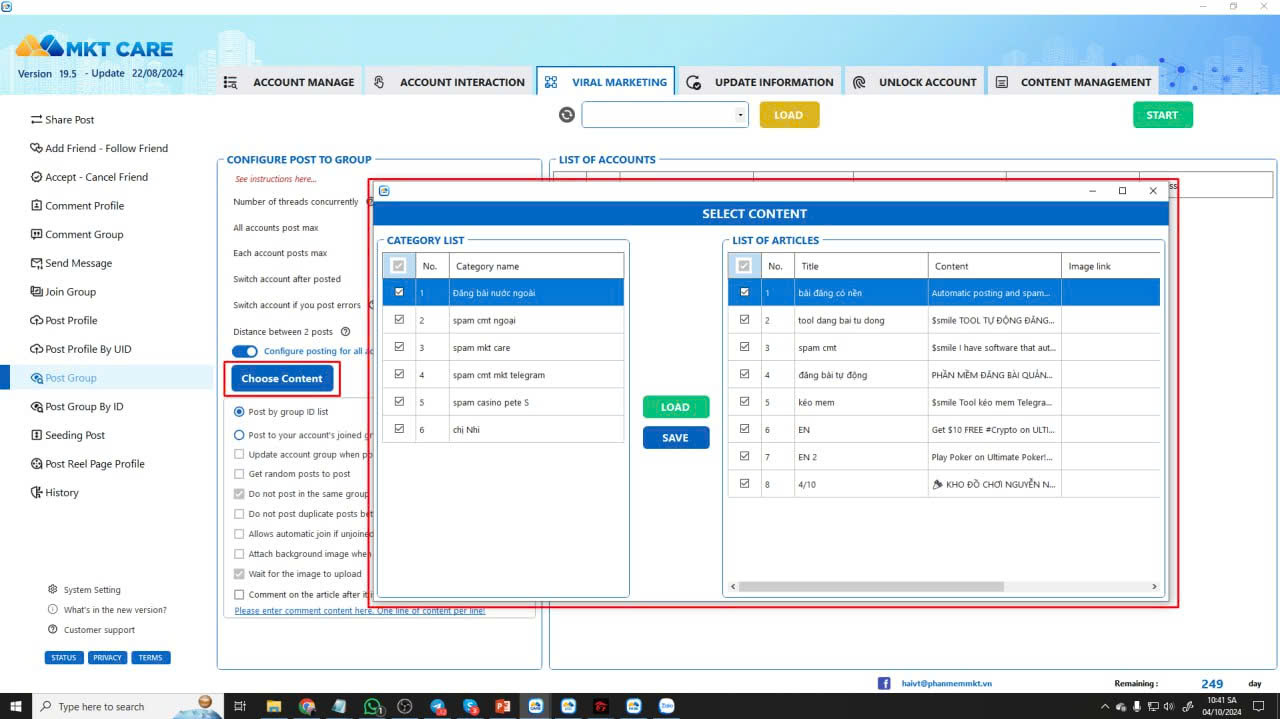Click the Facebook icon near haivt email
The image size is (1280, 719).
[884, 683]
